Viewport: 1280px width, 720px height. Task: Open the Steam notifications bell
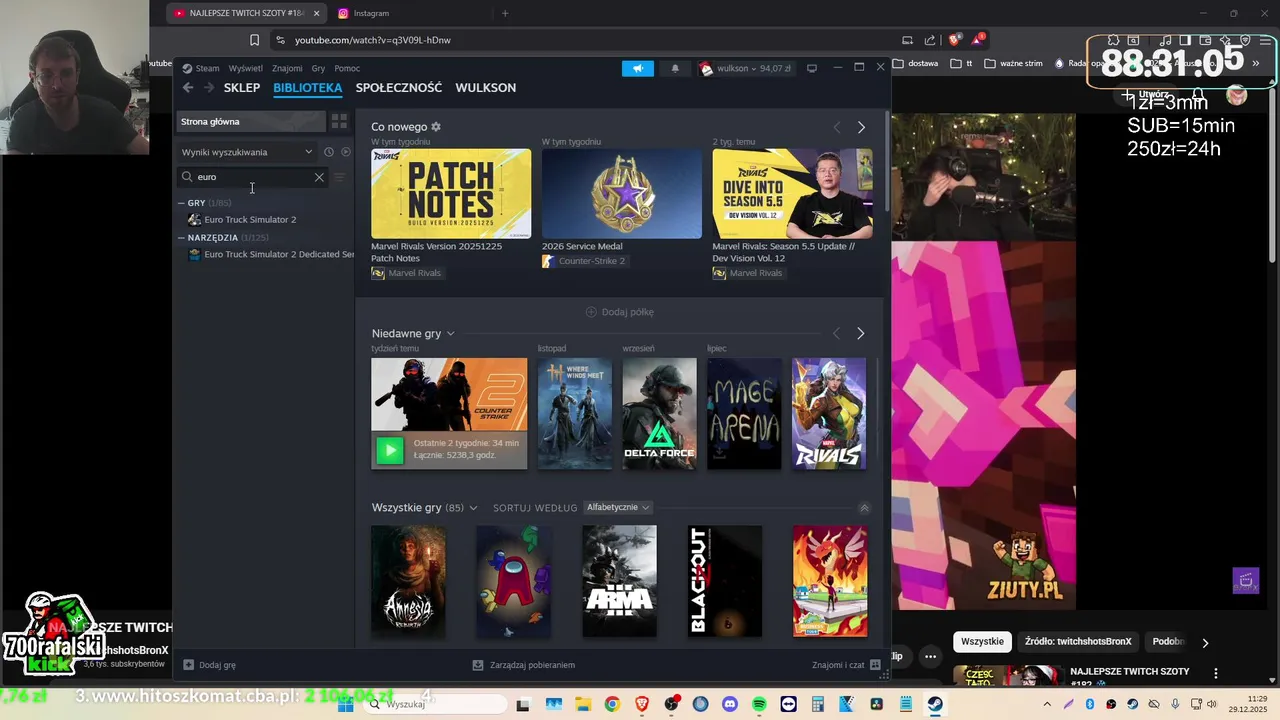click(x=675, y=68)
